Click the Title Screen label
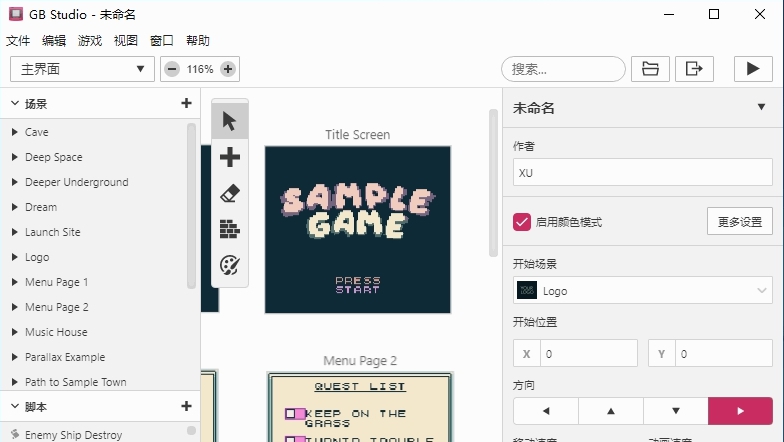 (358, 134)
